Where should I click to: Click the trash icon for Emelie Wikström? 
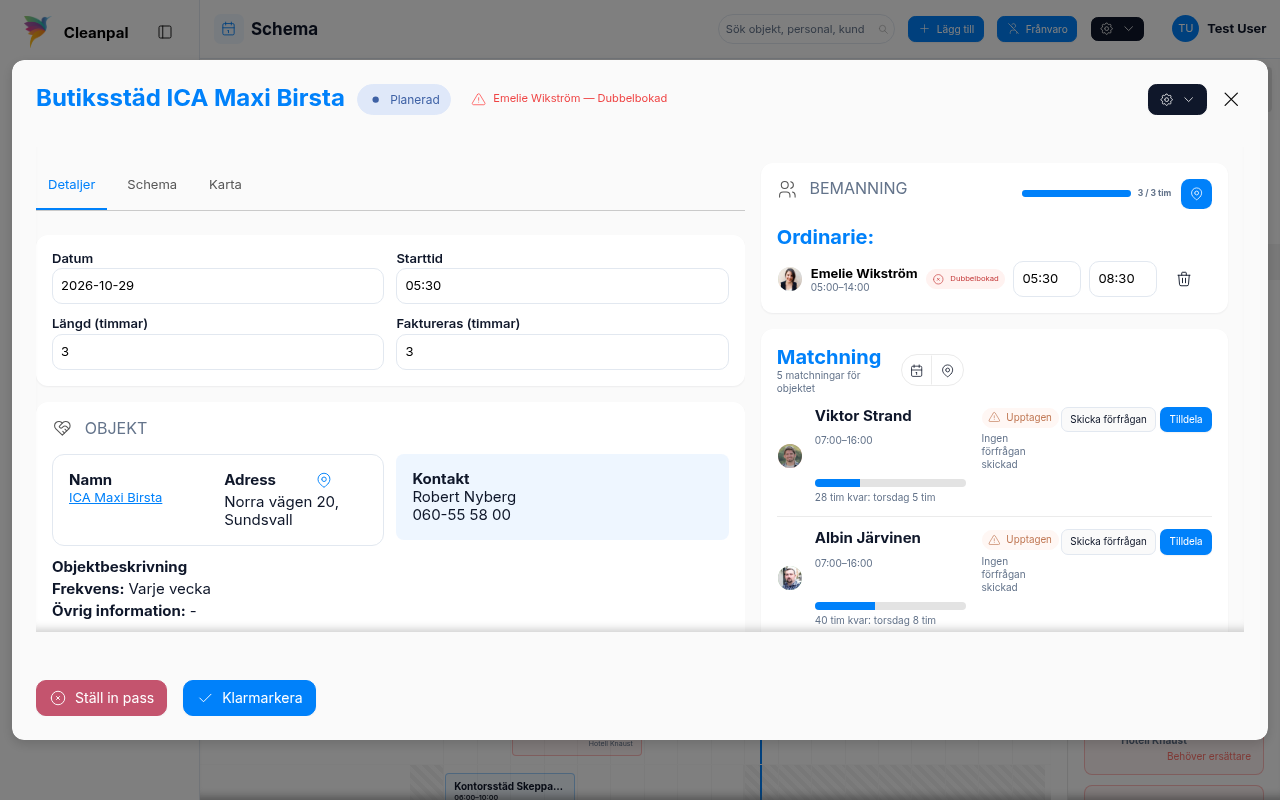[1184, 279]
